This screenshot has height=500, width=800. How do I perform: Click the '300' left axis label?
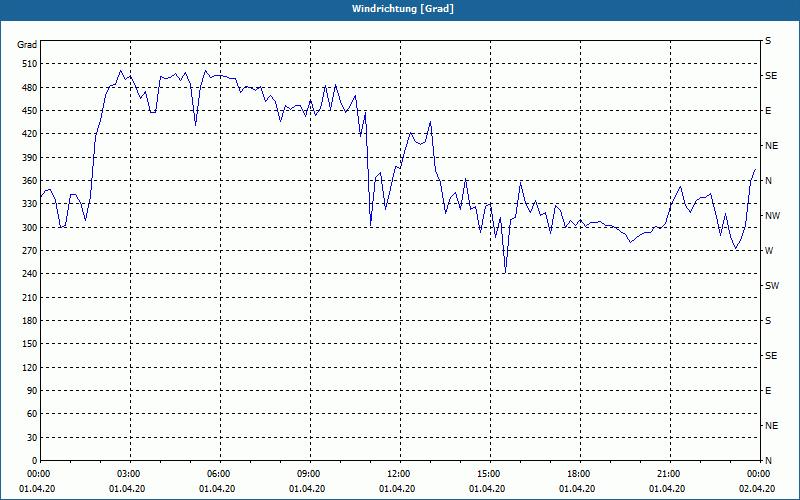click(x=30, y=227)
